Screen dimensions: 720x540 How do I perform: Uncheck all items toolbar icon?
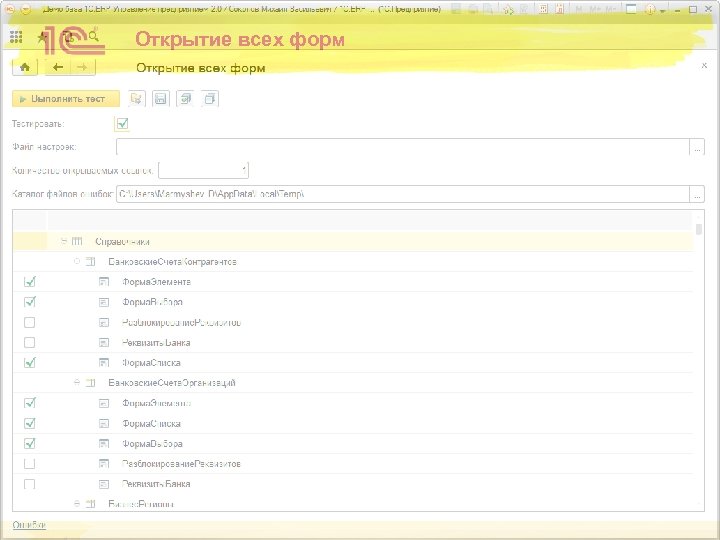pos(210,99)
